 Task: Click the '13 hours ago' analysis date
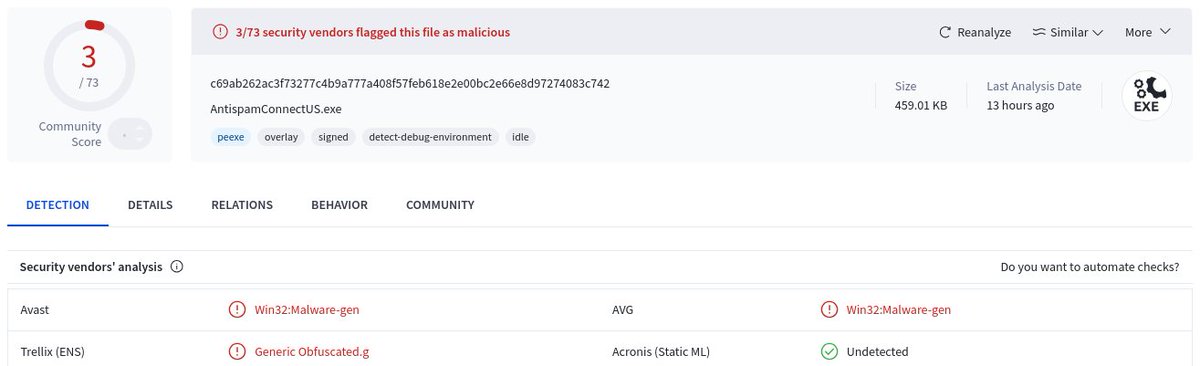[1020, 105]
